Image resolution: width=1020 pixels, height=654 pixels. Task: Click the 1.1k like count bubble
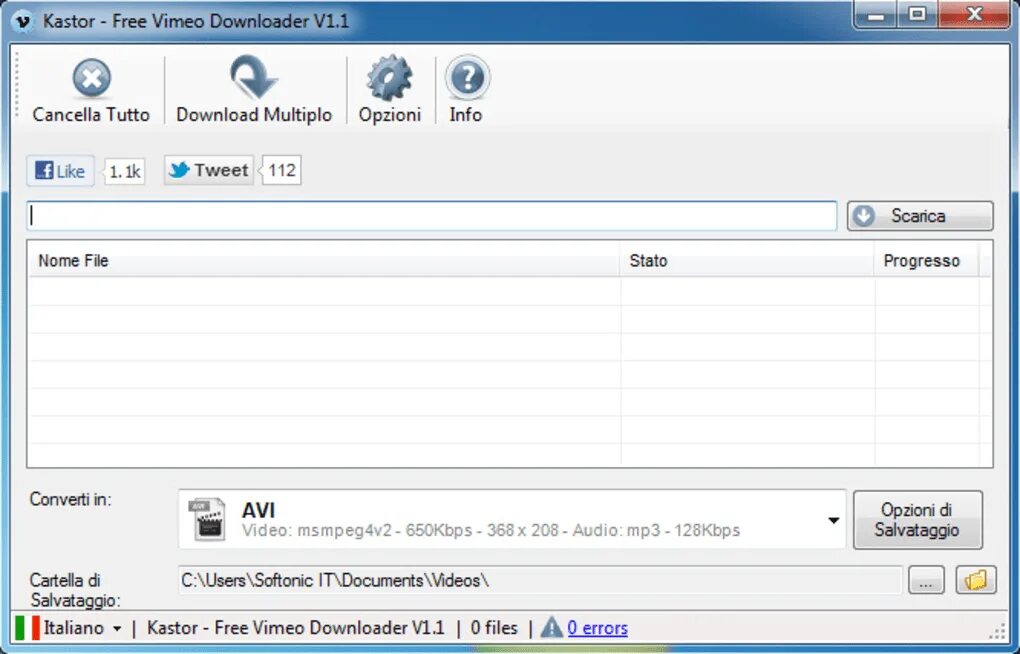124,172
